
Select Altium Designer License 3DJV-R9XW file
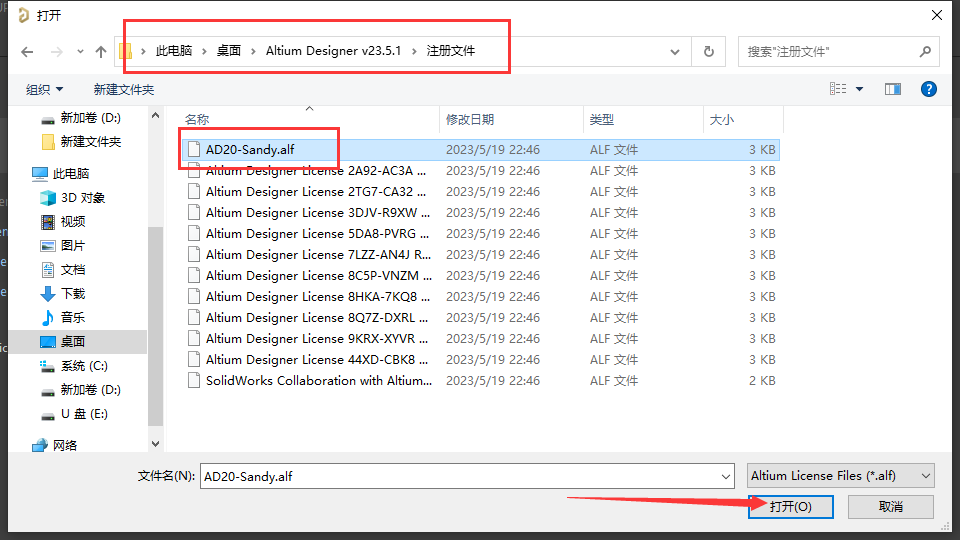[x=481, y=213]
